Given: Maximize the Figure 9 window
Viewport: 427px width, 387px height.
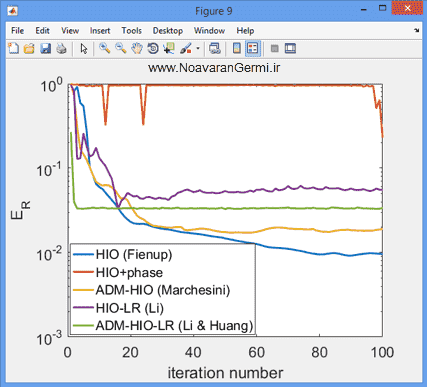Looking at the screenshot, I should coord(382,8).
